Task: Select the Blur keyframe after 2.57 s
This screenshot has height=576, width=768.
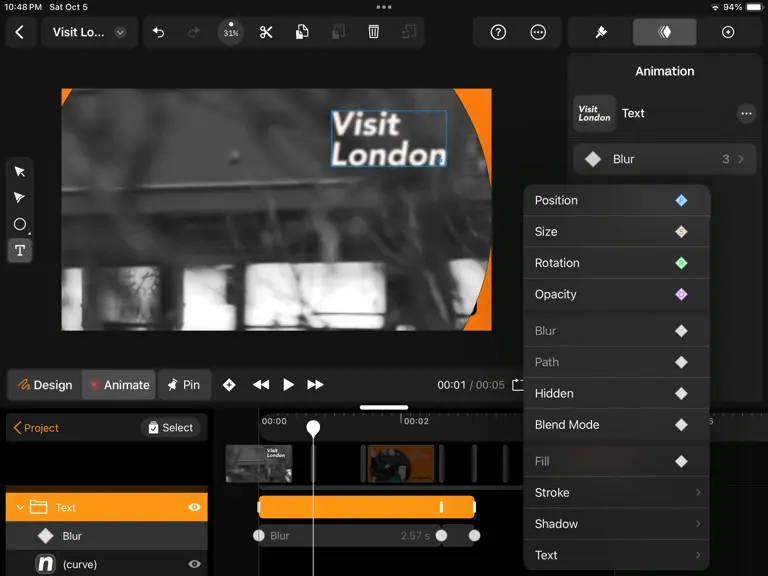Action: point(441,536)
